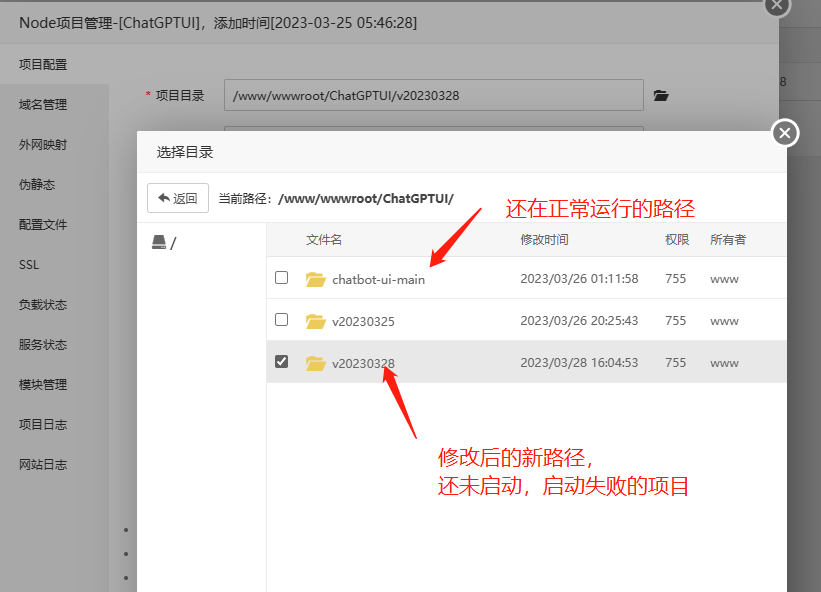Switch to 伪静态 tab
This screenshot has width=821, height=592.
pyautogui.click(x=37, y=184)
